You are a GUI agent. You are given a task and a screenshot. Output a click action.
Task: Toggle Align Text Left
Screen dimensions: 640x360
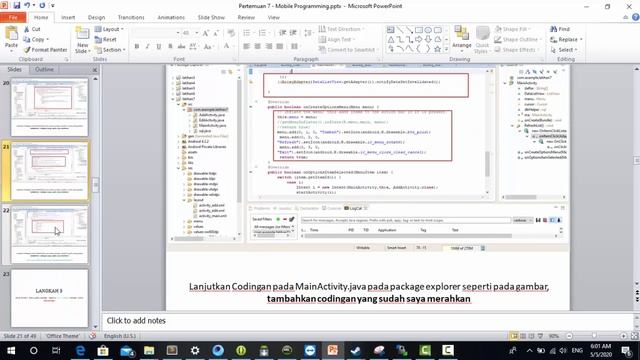point(247,47)
